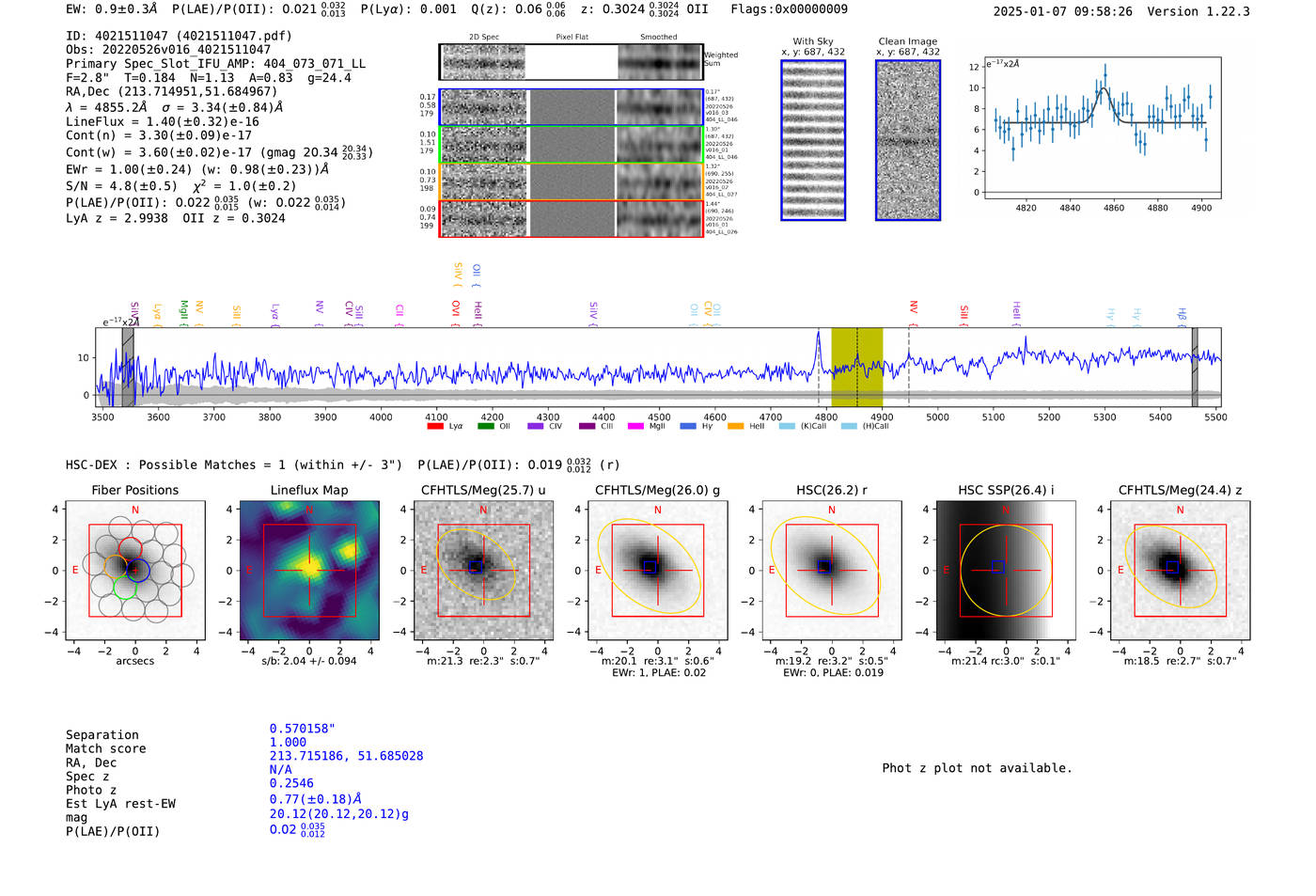This screenshot has height=896, width=1316.
Task: Click the Flags:0x00000009 text
Action: click(789, 9)
